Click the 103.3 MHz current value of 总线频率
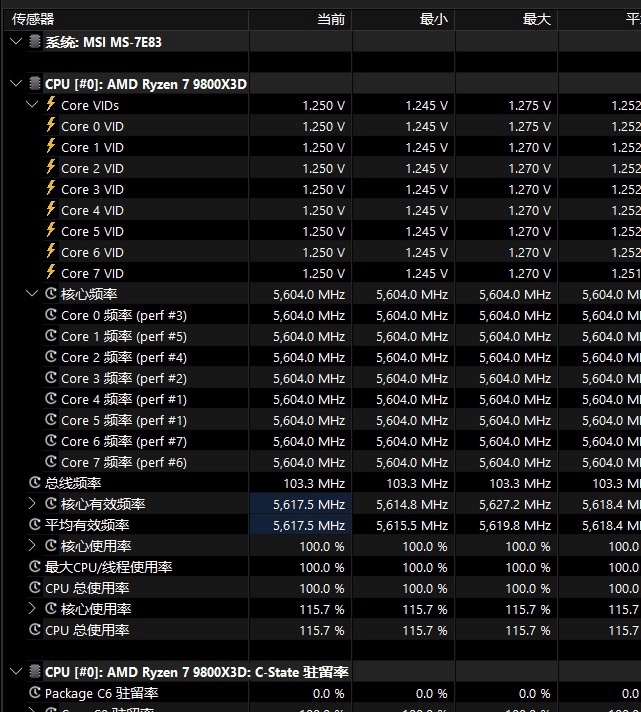641x712 pixels. [x=314, y=483]
